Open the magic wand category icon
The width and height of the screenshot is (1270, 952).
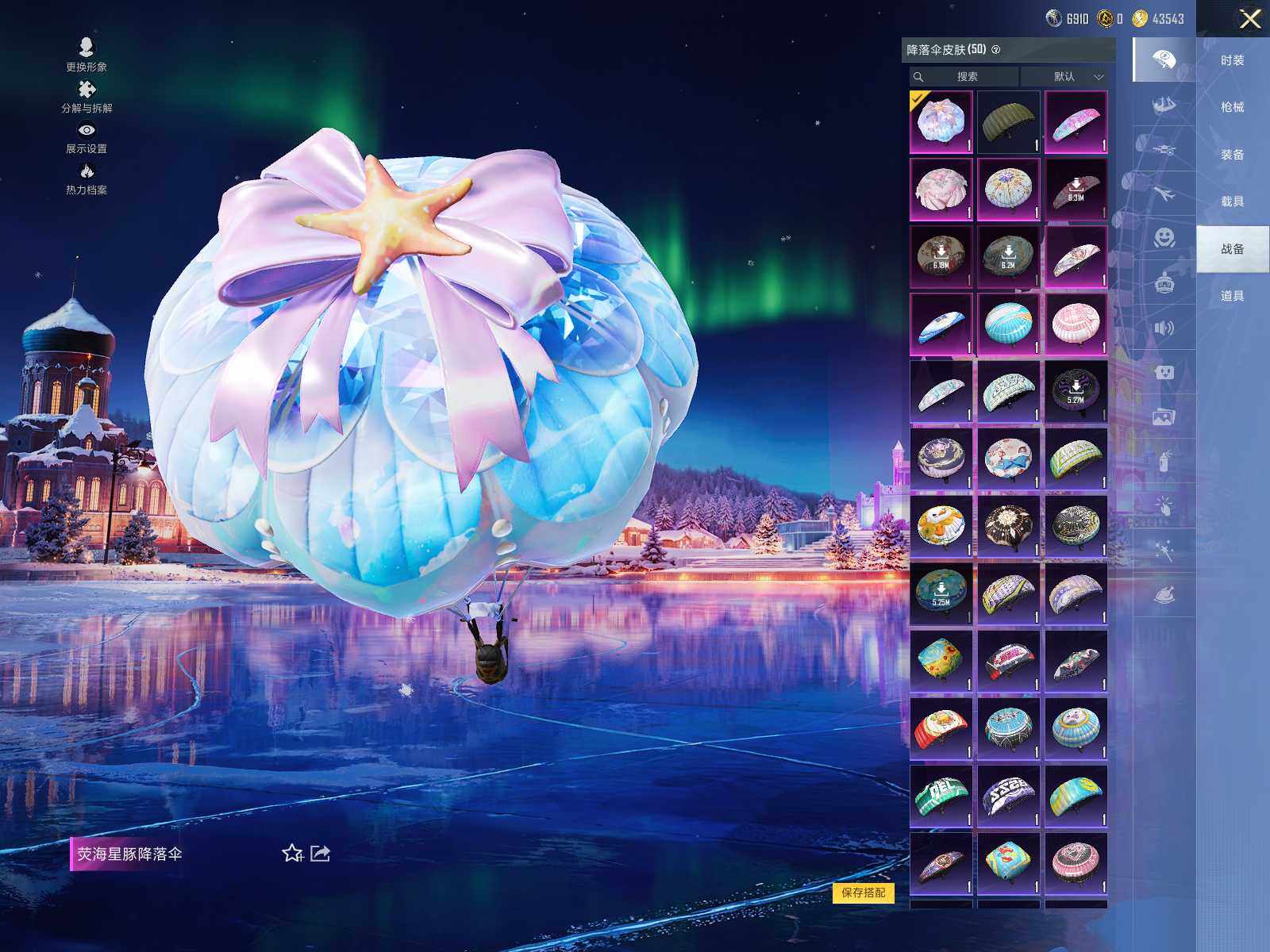(x=1164, y=550)
